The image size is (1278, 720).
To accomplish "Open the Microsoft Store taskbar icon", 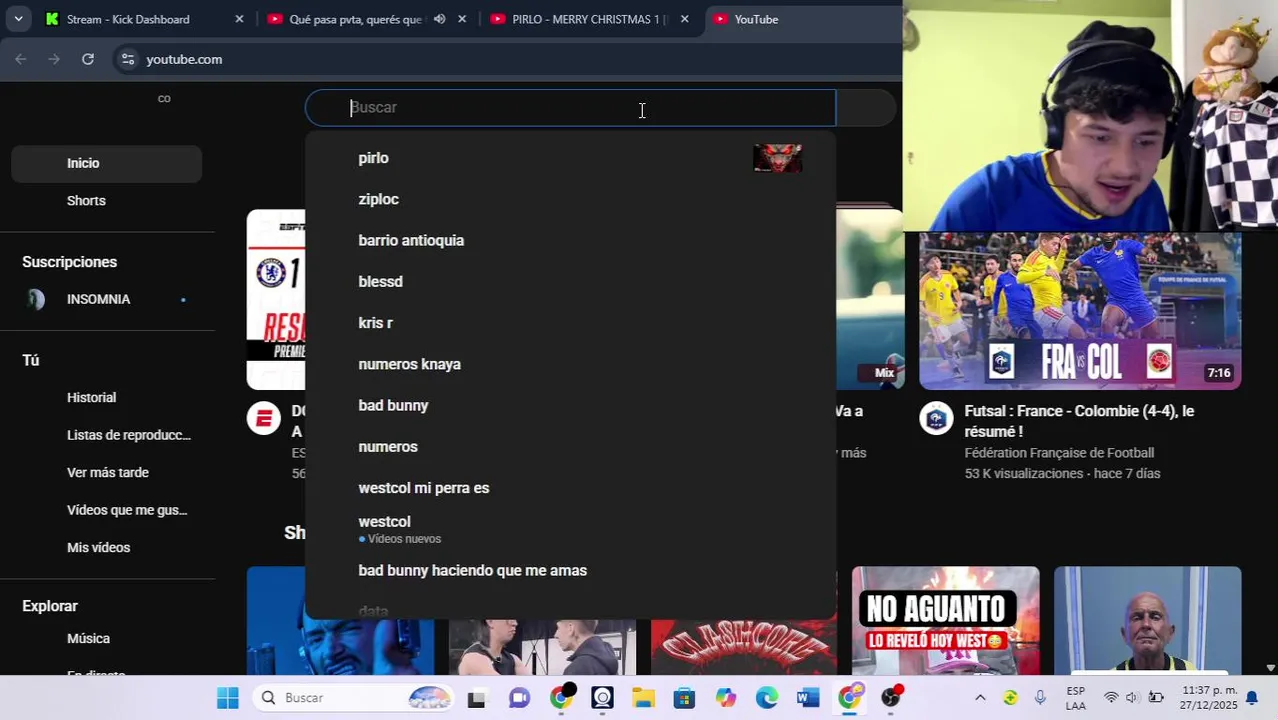I will click(684, 698).
